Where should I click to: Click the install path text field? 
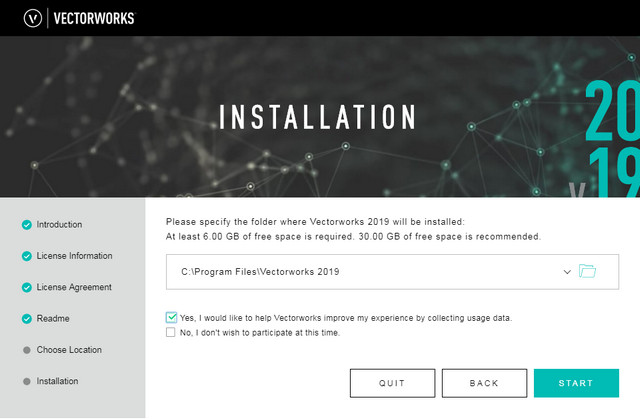pos(360,271)
